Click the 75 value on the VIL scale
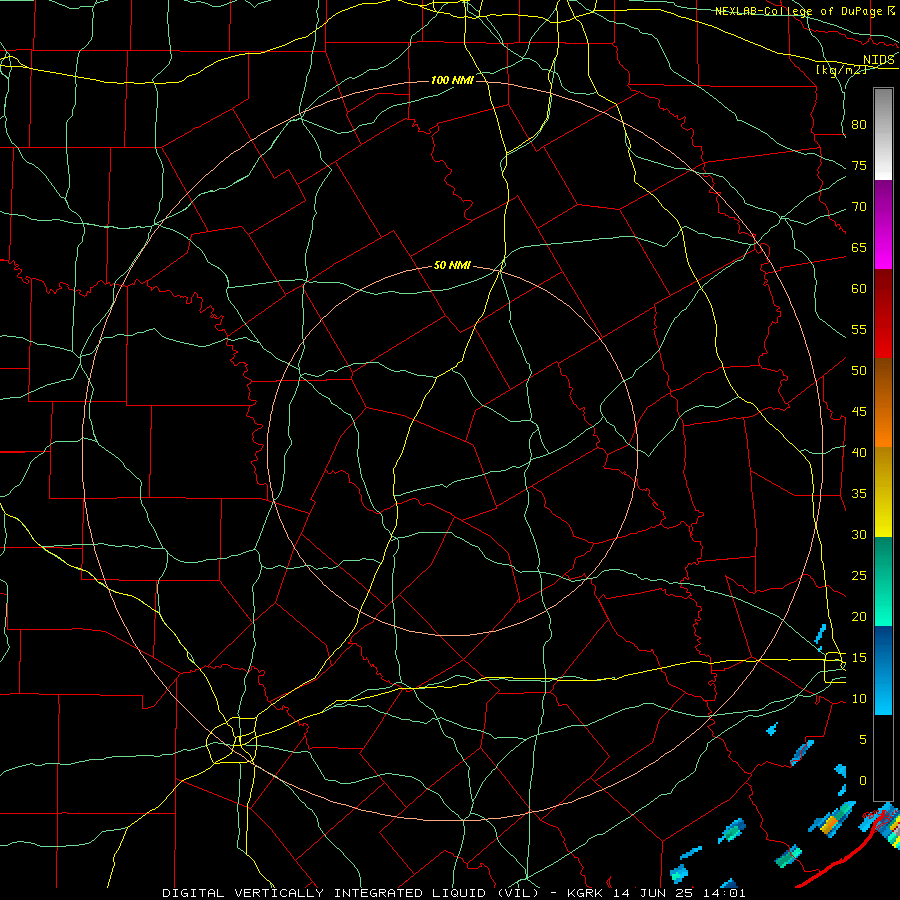Image resolution: width=900 pixels, height=900 pixels. coord(859,166)
